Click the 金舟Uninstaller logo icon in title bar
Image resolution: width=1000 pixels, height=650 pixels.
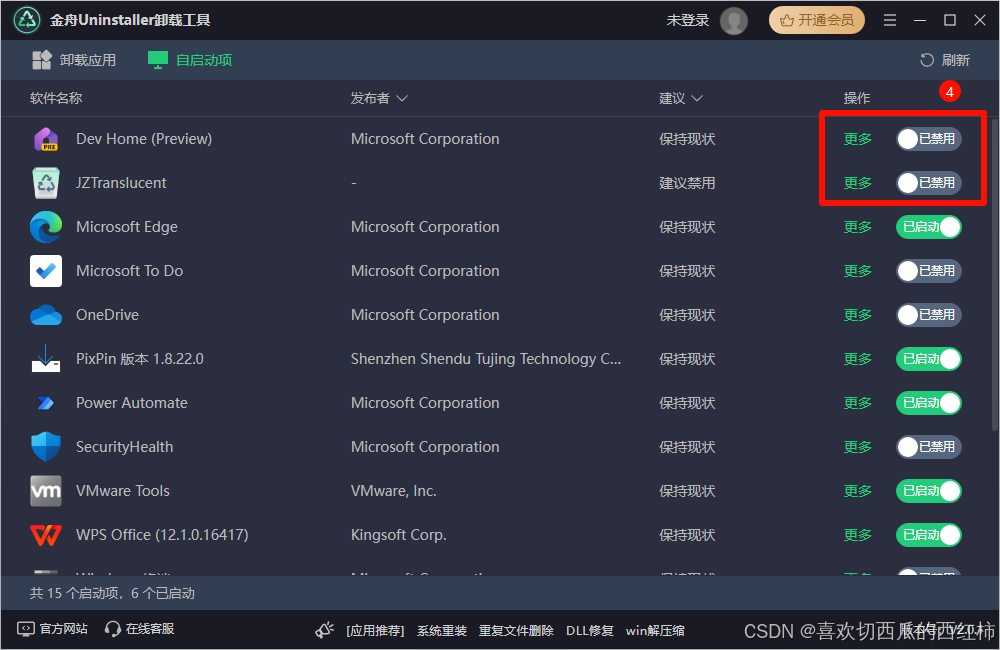tap(27, 20)
